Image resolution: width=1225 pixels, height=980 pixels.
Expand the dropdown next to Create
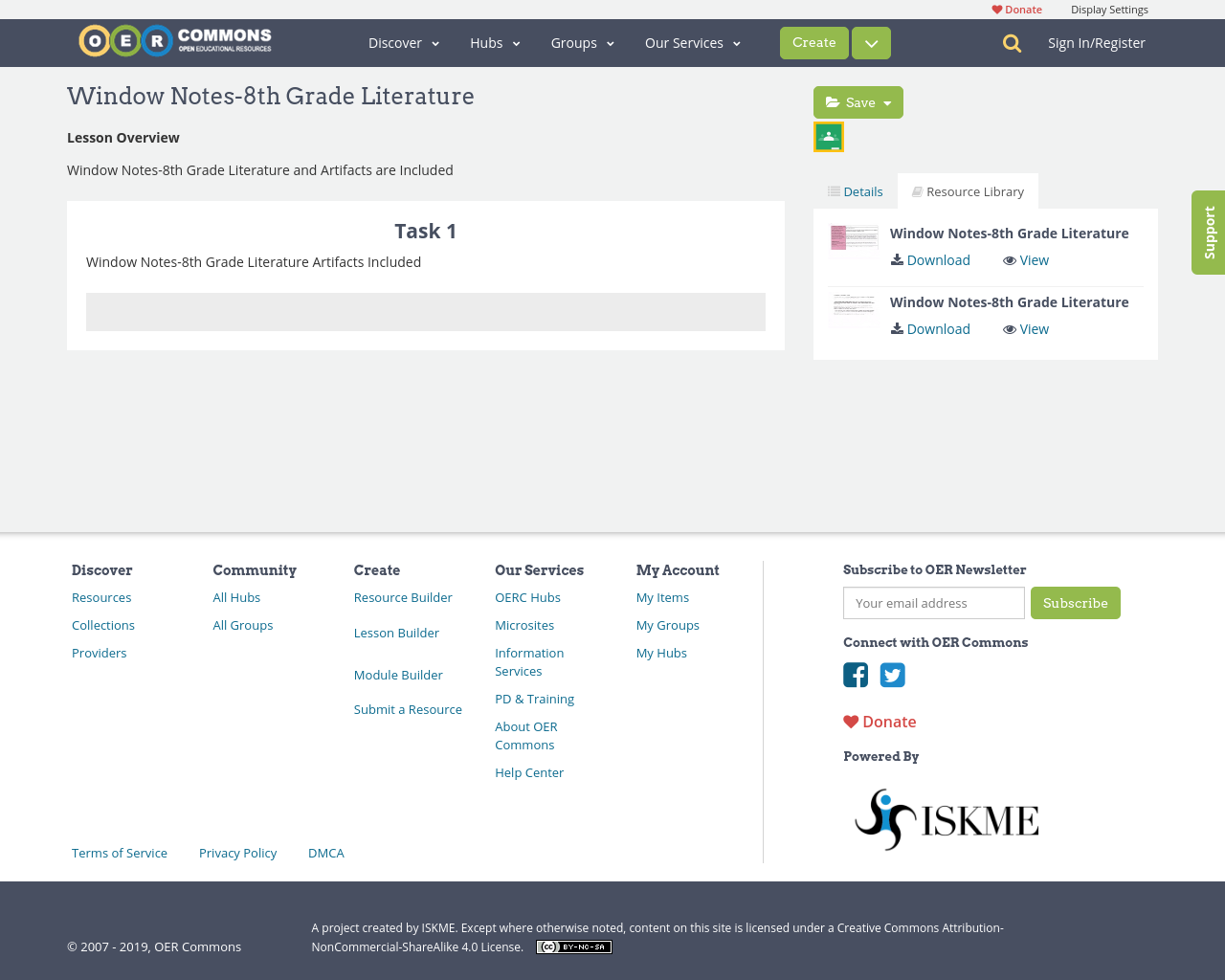coord(870,42)
